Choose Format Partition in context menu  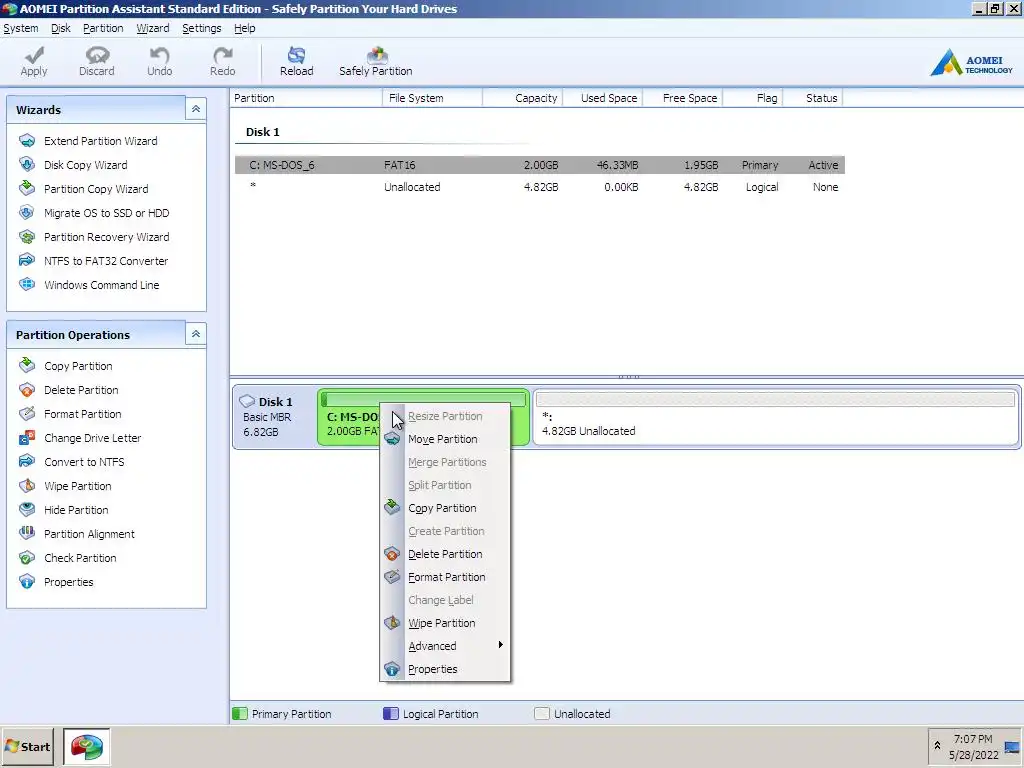pos(445,577)
